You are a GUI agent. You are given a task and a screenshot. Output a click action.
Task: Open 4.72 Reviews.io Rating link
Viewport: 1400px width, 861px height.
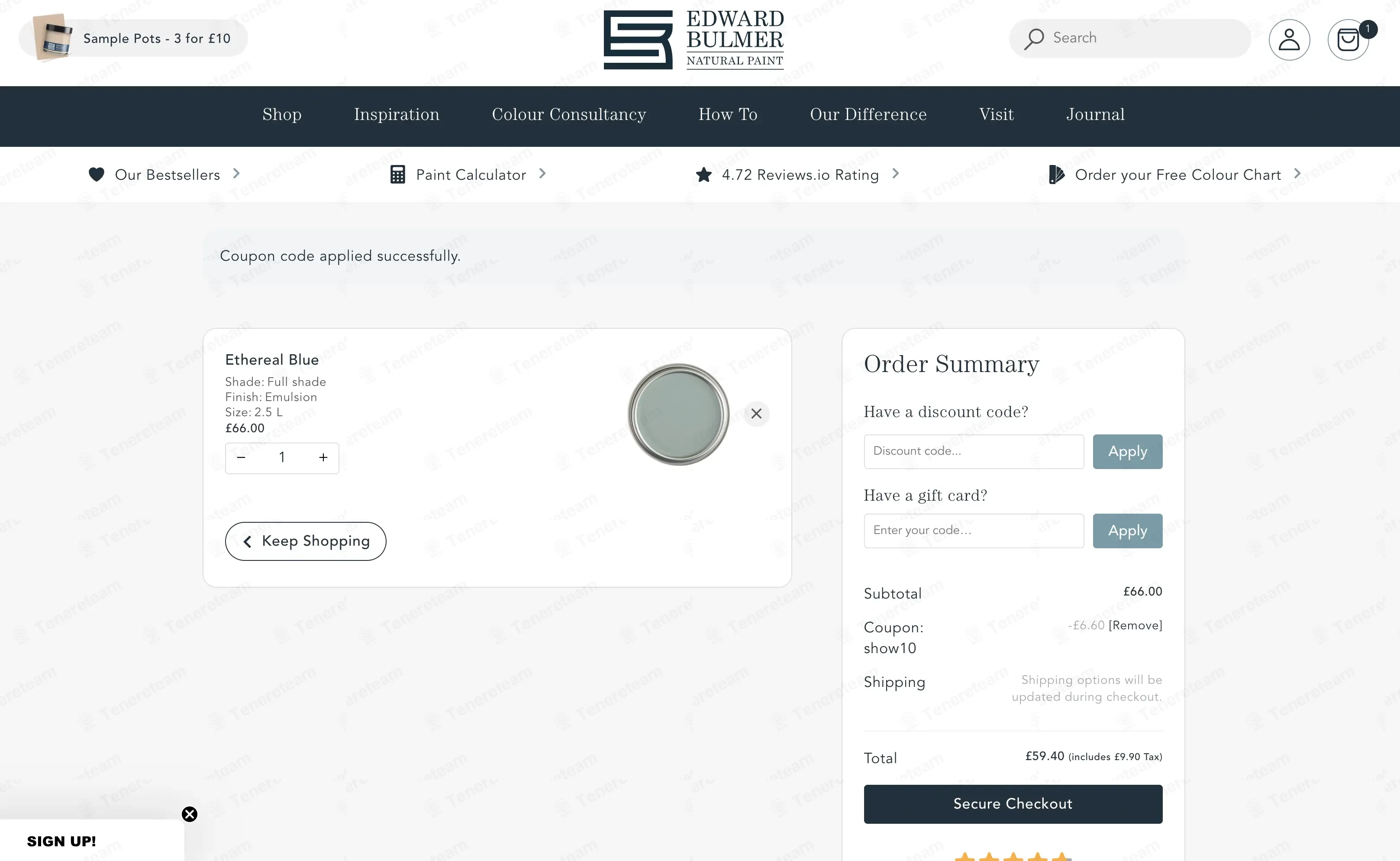coord(800,175)
